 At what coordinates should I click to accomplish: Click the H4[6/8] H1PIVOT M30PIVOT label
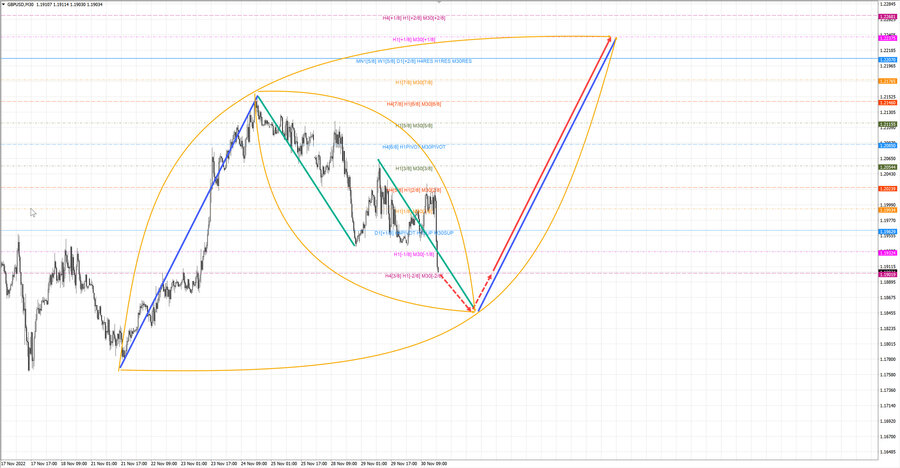click(x=414, y=147)
